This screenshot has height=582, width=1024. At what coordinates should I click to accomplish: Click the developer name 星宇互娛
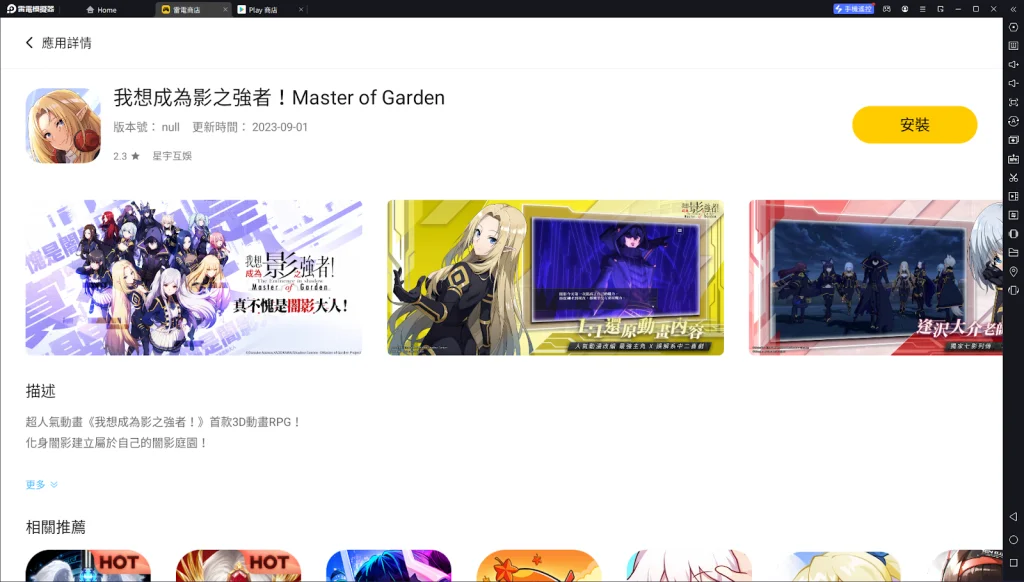172,156
